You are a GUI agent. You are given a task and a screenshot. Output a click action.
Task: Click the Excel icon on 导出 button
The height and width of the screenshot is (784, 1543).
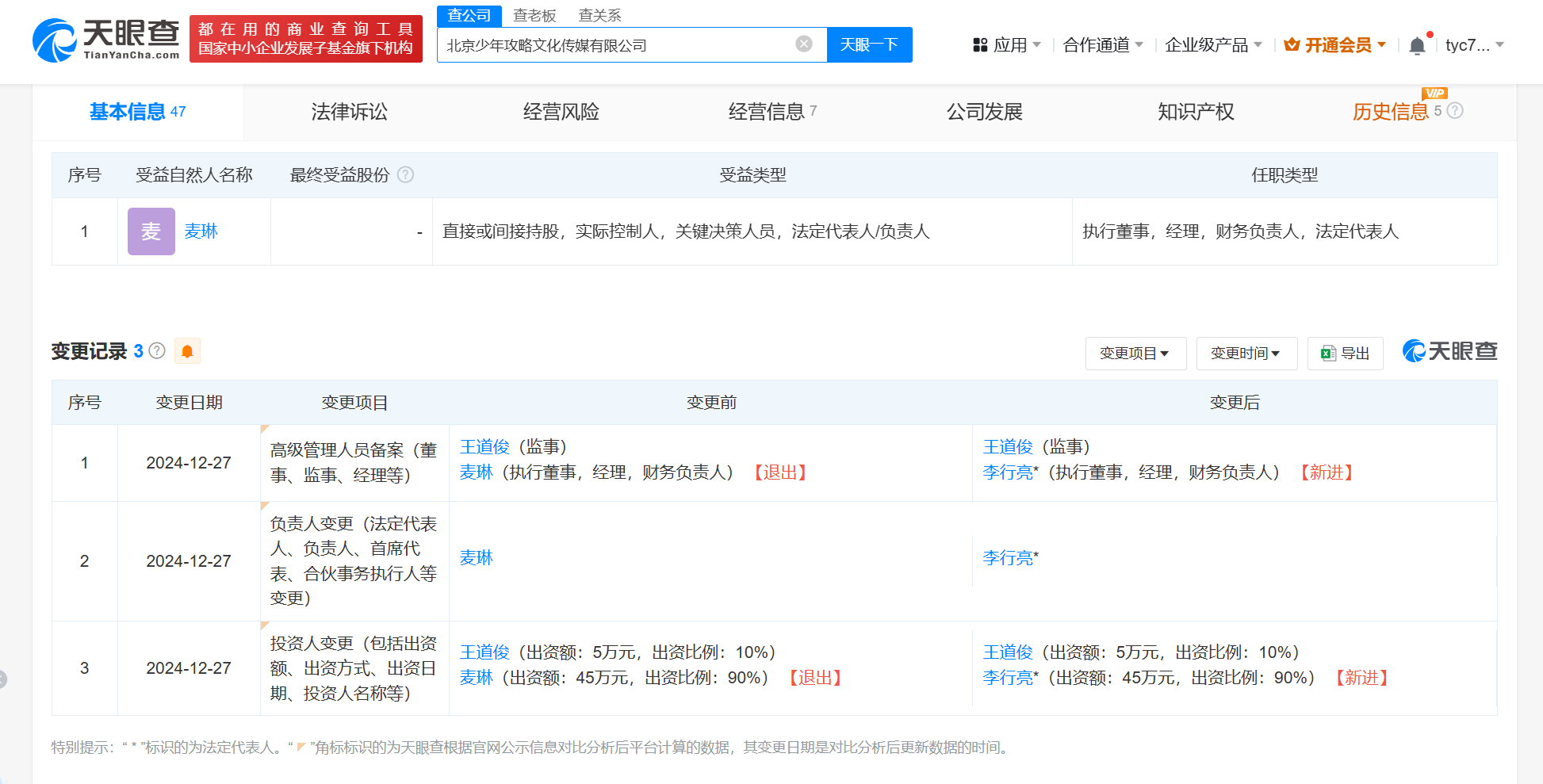click(x=1328, y=354)
